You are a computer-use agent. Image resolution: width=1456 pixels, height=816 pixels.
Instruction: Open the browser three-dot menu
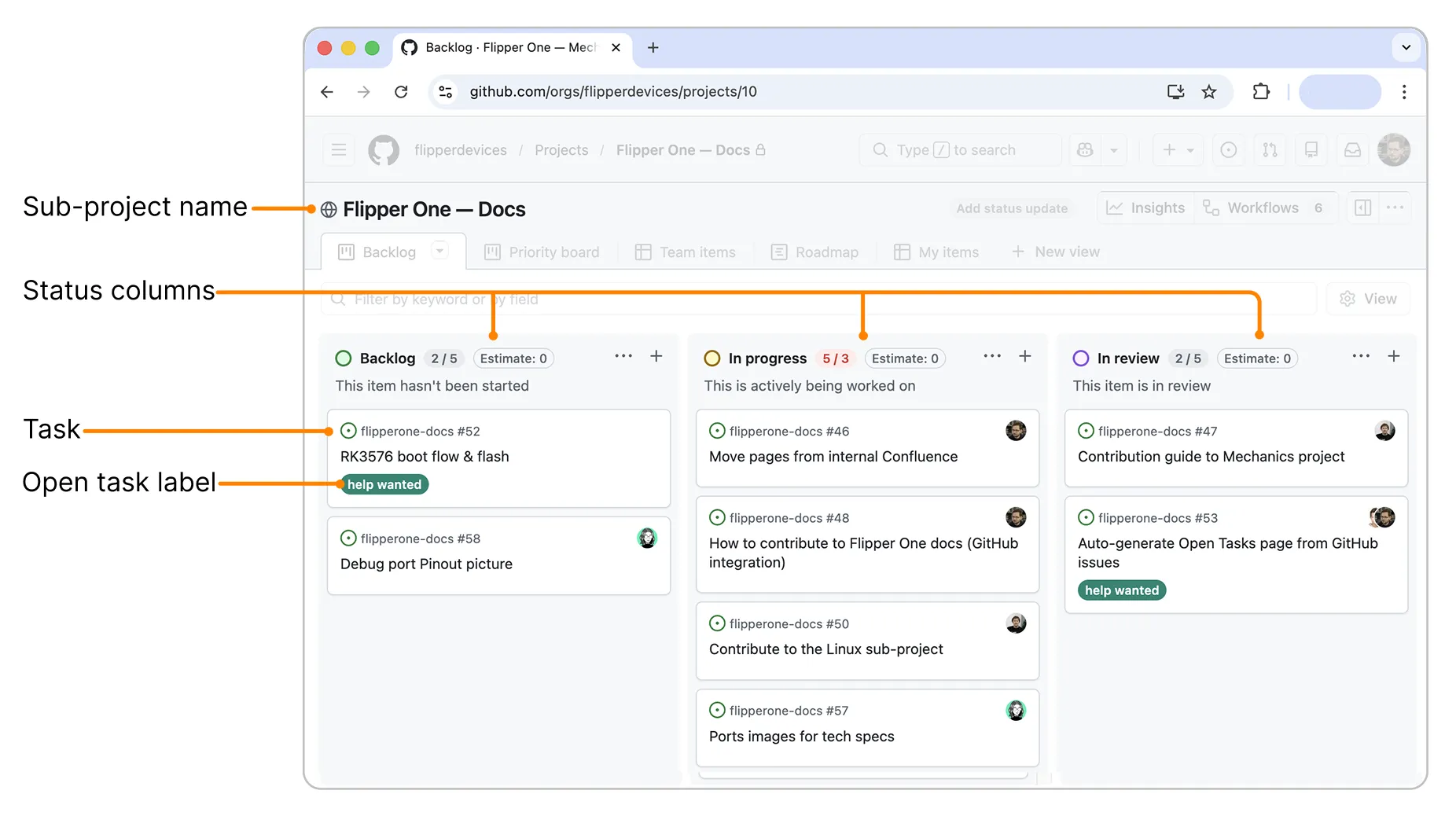(x=1404, y=92)
